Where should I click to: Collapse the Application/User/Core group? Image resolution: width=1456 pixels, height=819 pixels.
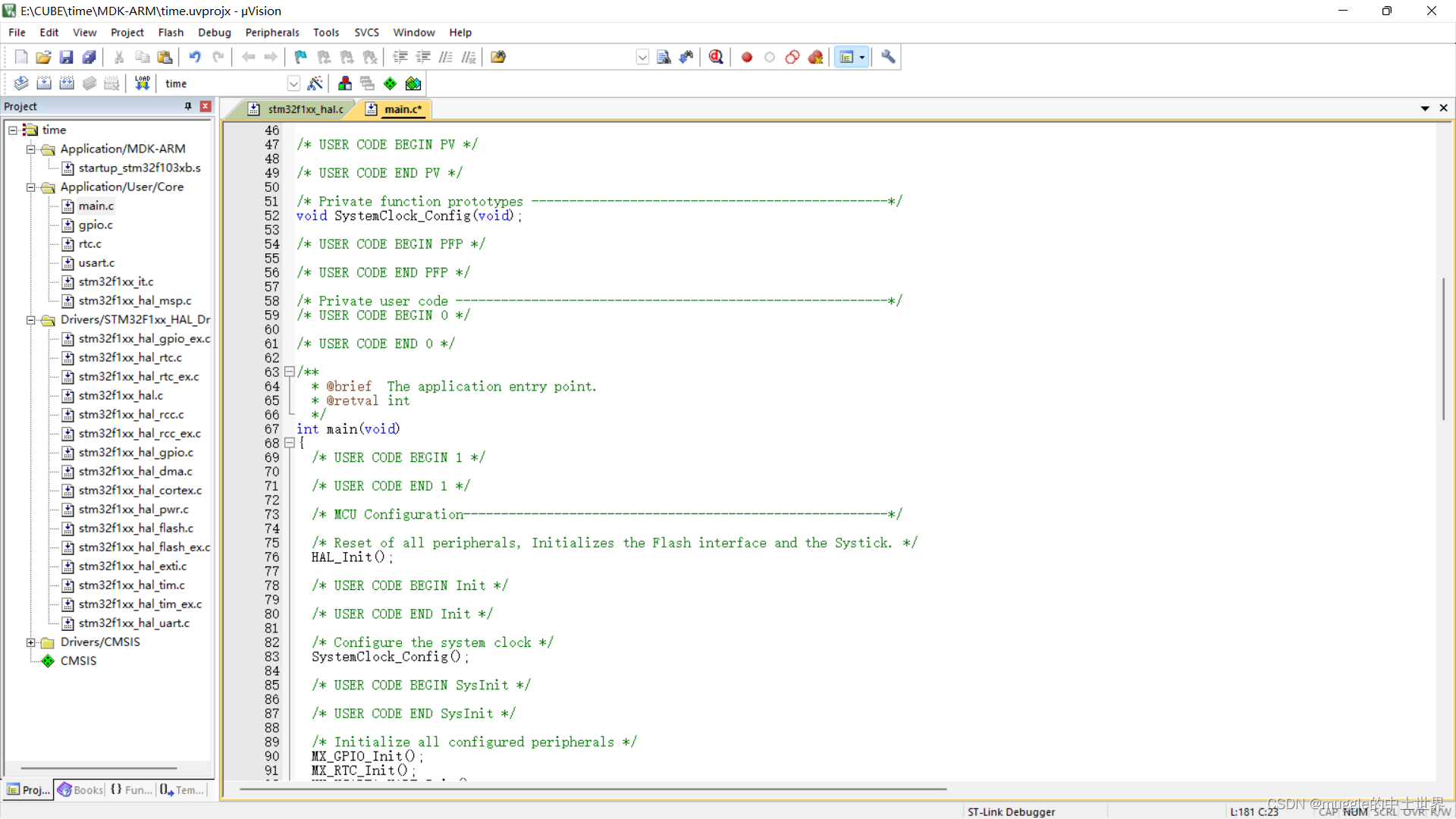point(31,187)
